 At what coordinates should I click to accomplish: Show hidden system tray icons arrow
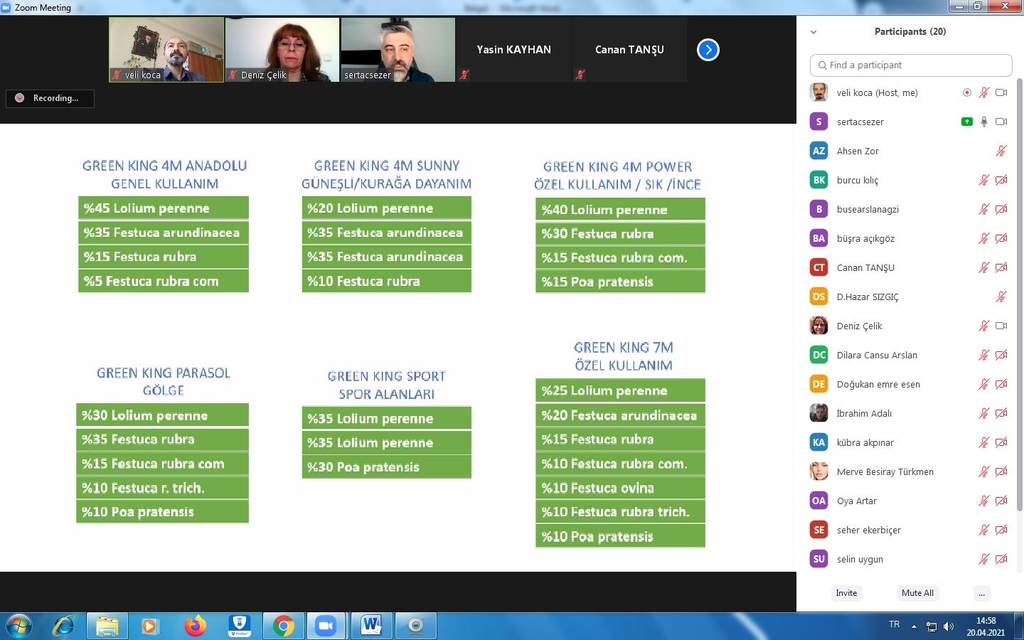tap(914, 627)
